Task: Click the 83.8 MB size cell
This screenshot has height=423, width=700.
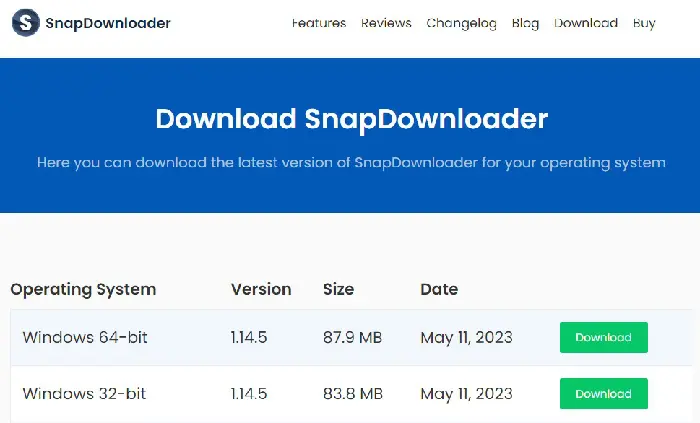Action: 353,394
